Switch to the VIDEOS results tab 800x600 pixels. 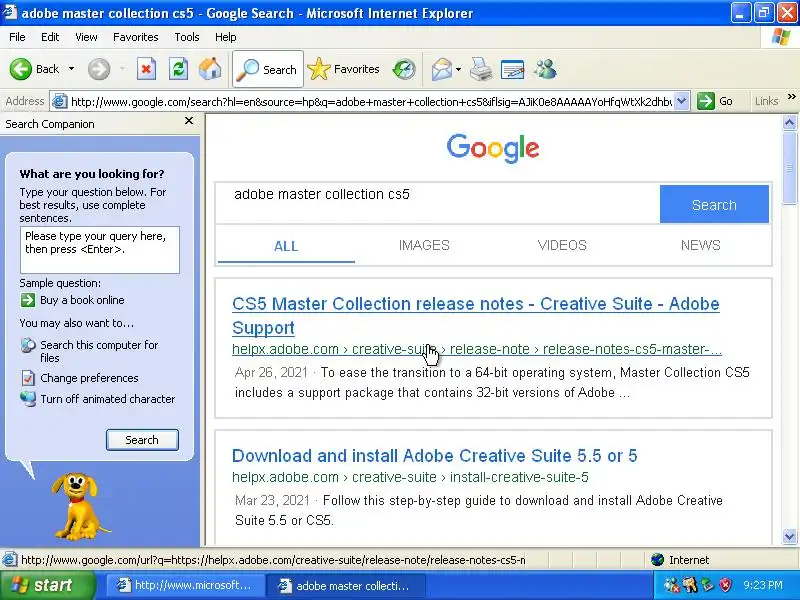coord(562,245)
